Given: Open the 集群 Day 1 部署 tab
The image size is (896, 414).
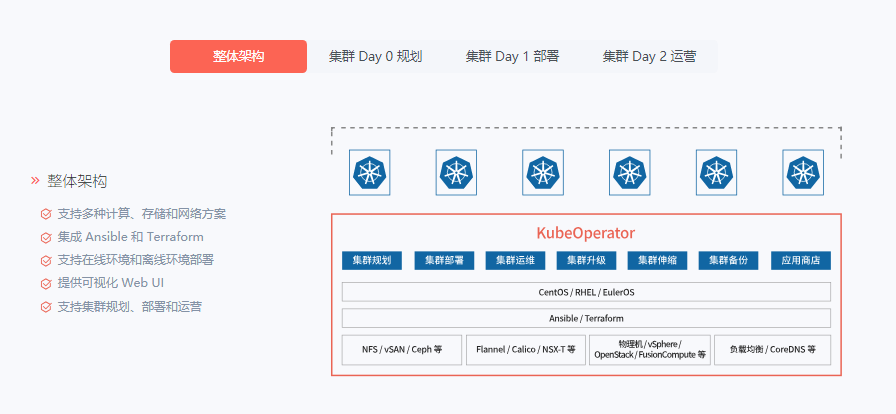Looking at the screenshot, I should pyautogui.click(x=512, y=57).
